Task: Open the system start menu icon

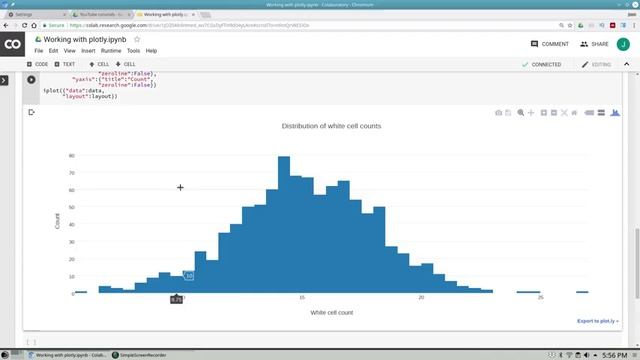Action: [x=4, y=355]
